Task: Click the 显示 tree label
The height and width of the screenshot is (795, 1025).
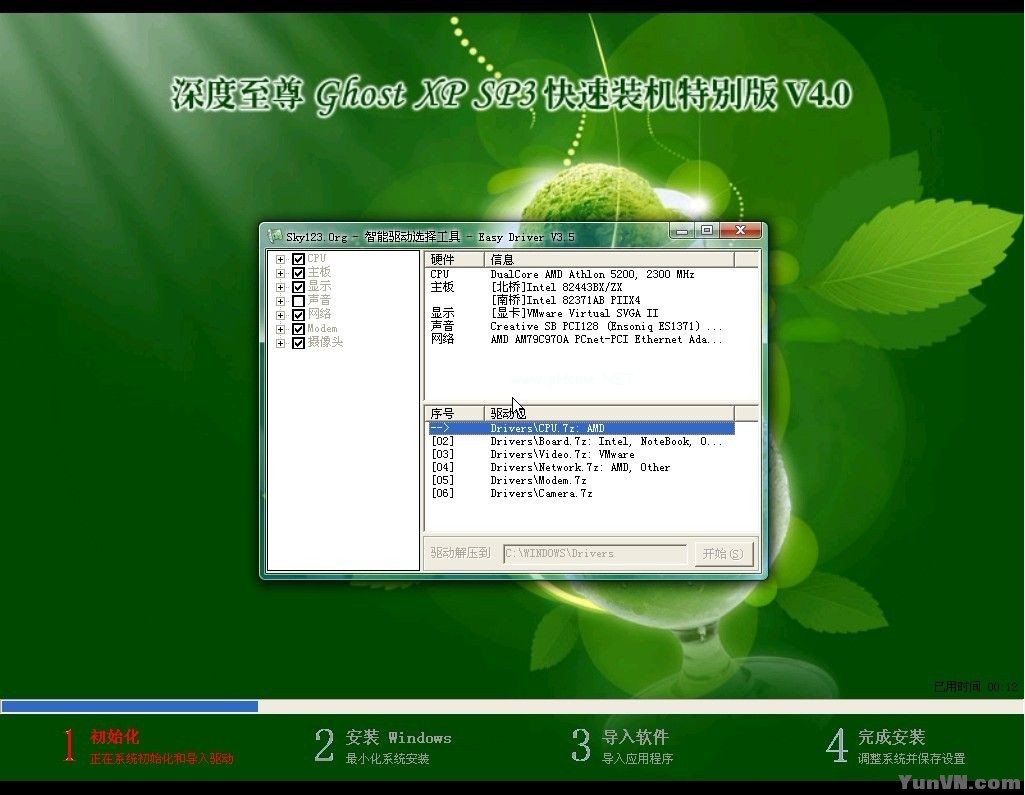Action: click(x=319, y=286)
